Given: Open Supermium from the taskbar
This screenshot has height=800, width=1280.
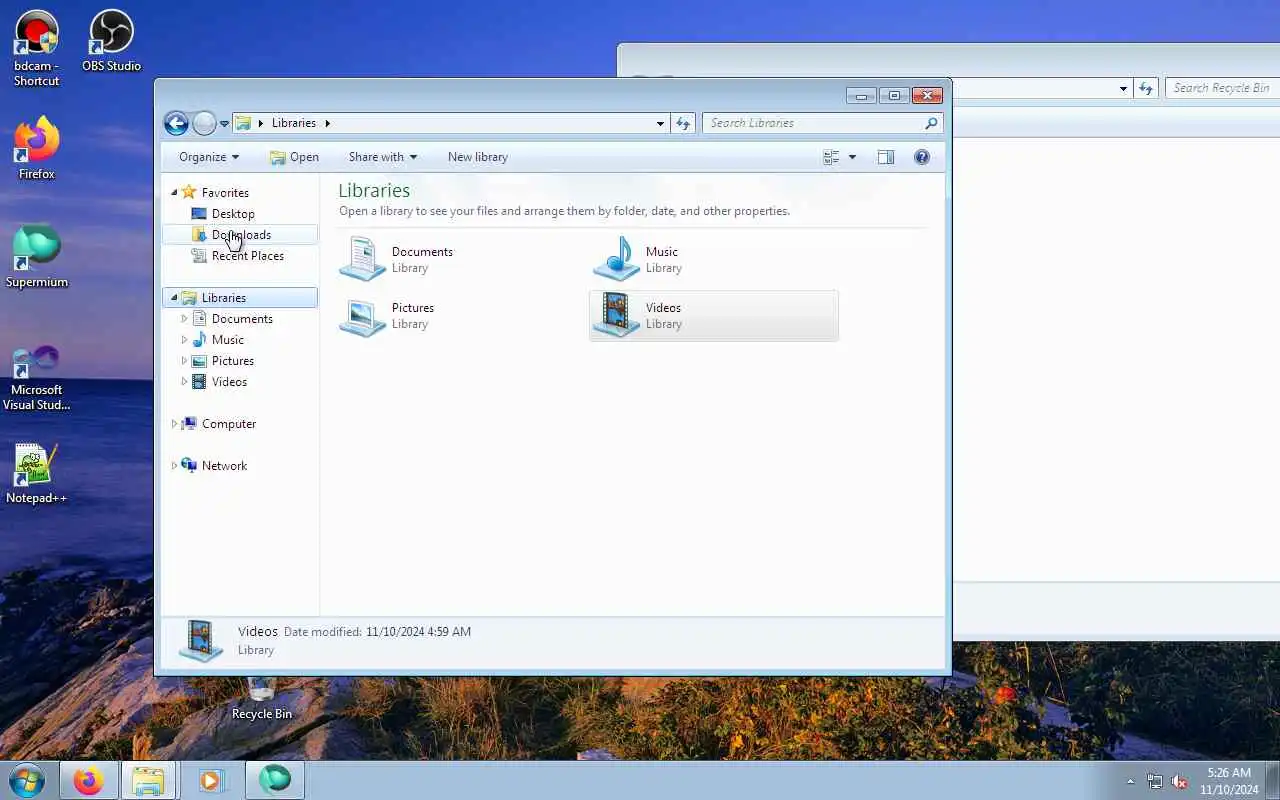Looking at the screenshot, I should click(x=275, y=780).
